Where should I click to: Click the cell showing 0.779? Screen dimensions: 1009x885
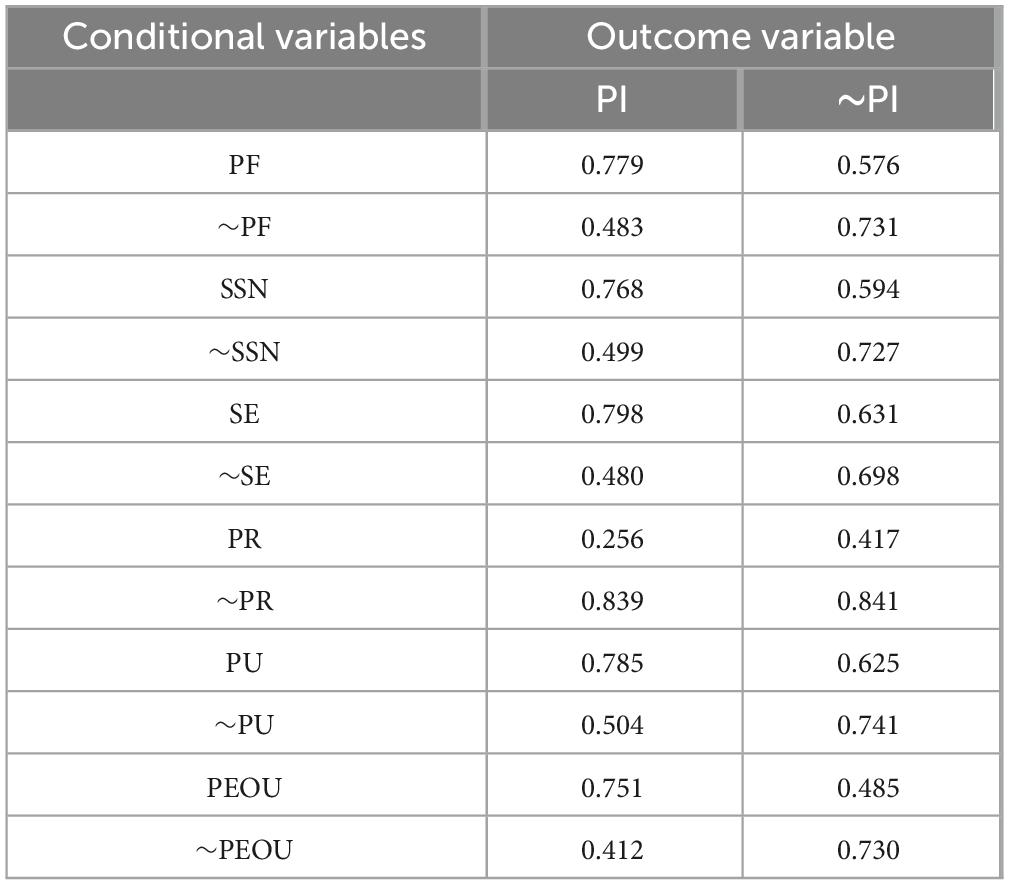[x=612, y=164]
